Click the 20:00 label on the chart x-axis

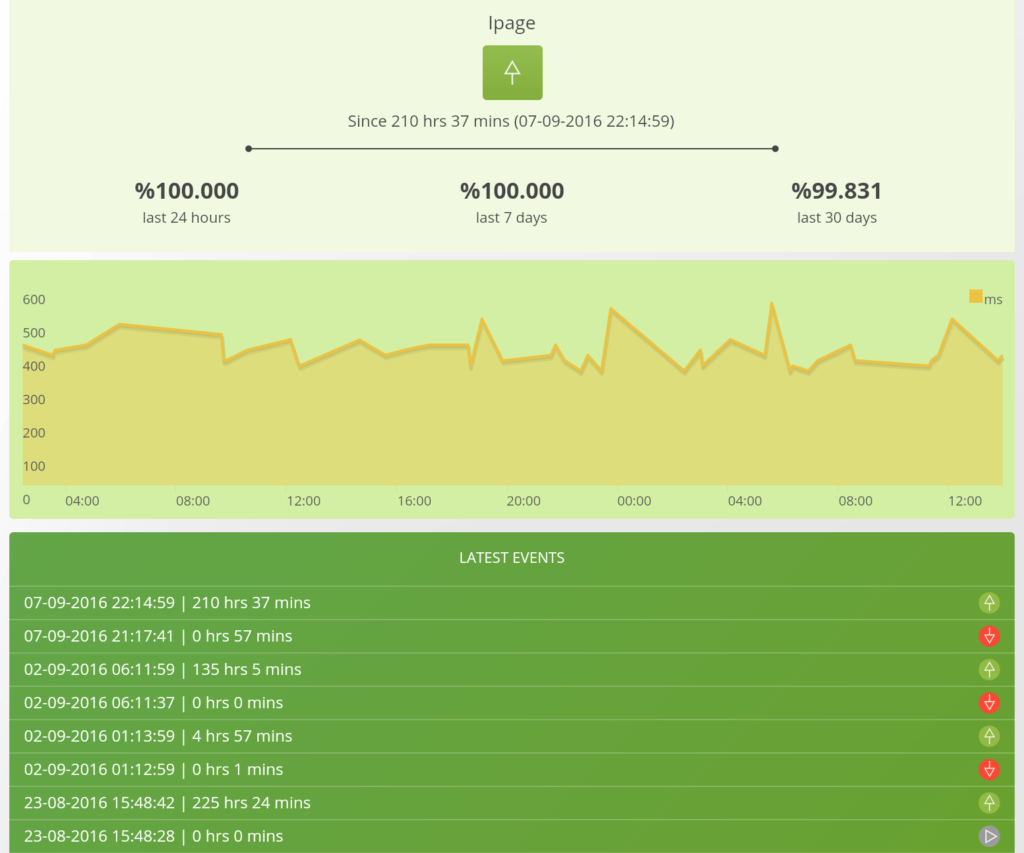[524, 501]
